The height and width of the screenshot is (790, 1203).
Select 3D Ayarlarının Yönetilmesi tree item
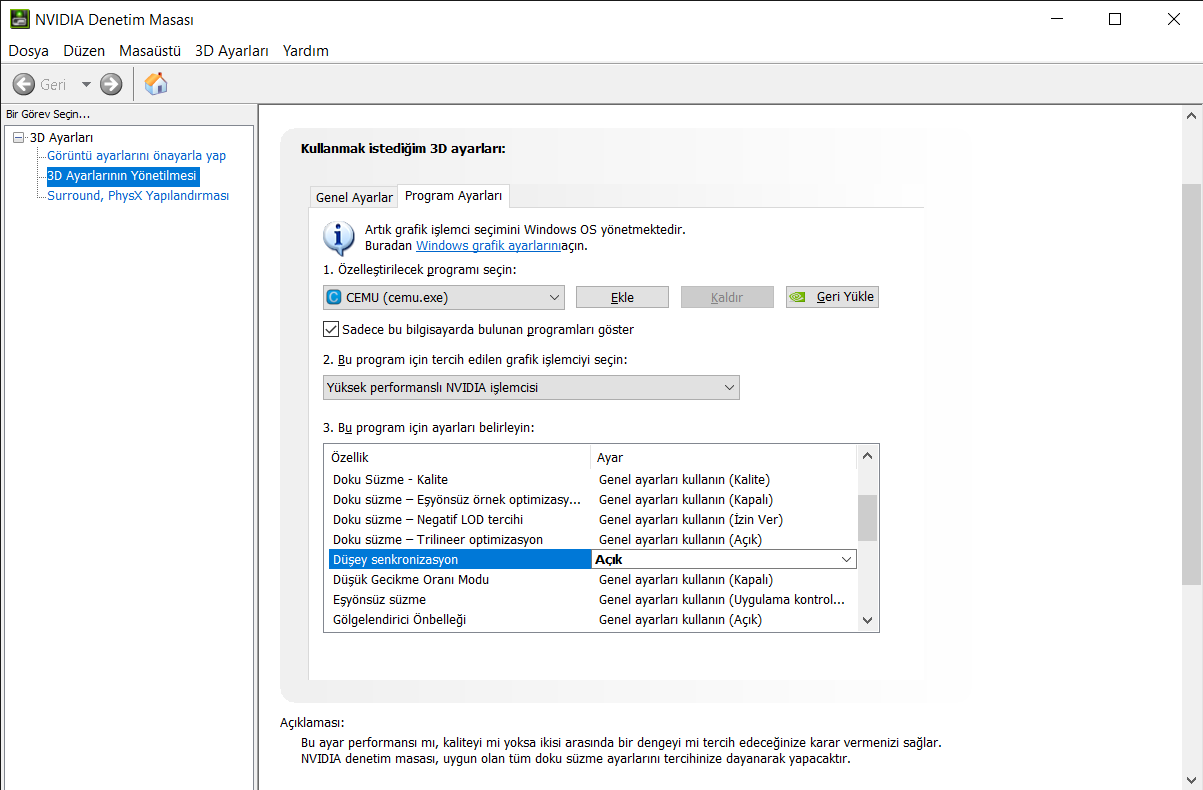(123, 176)
